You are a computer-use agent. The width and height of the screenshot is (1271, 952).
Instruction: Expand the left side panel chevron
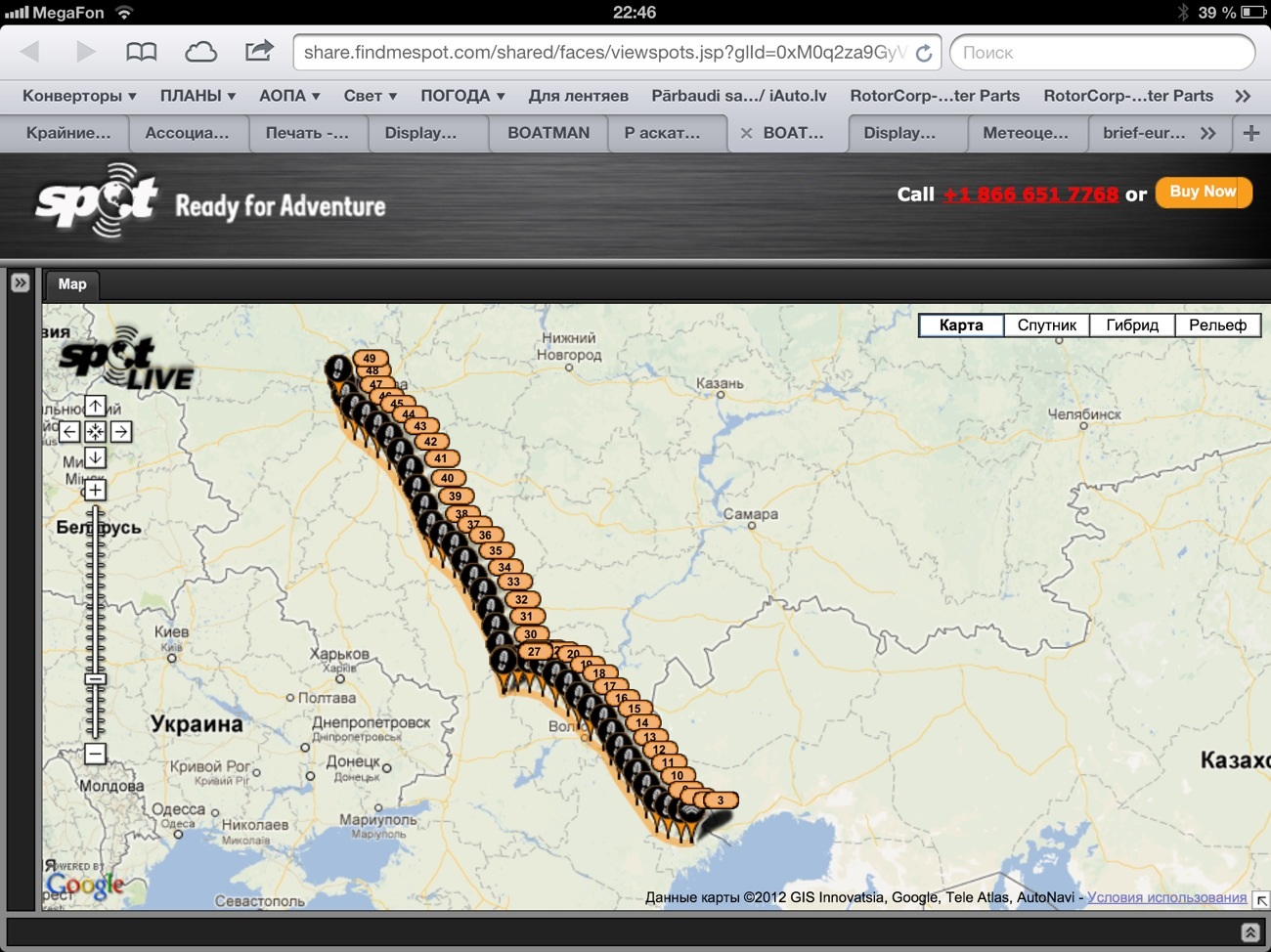[x=21, y=282]
